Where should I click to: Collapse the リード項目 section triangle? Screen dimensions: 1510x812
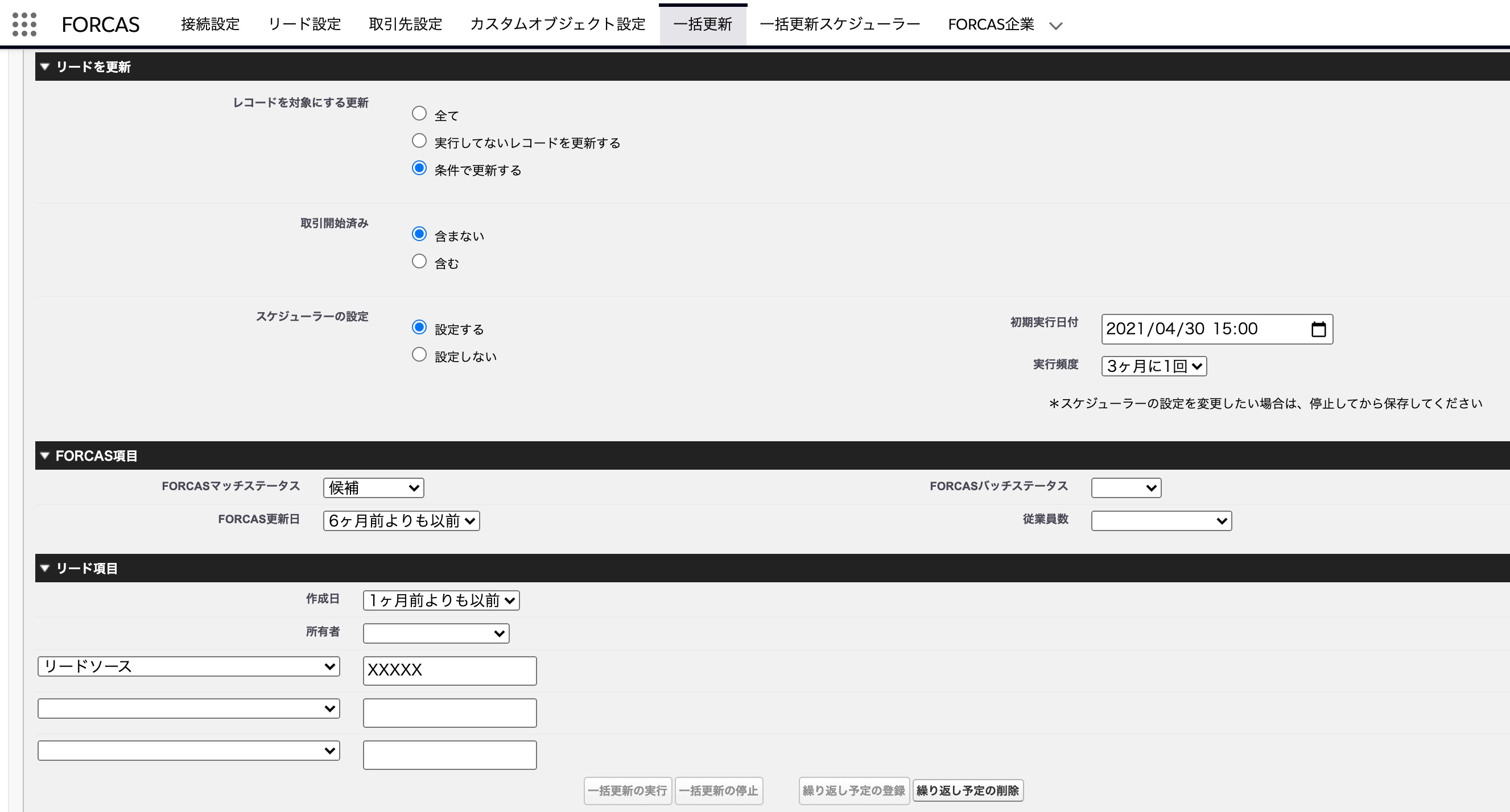pyautogui.click(x=44, y=567)
